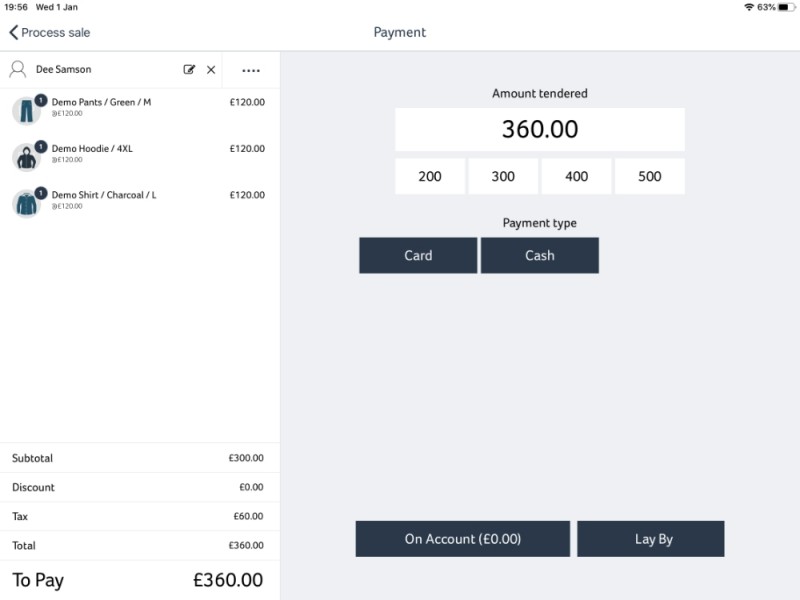Select the Demo Pants product thumbnail
Screen dimensions: 800x600
(x=26, y=109)
